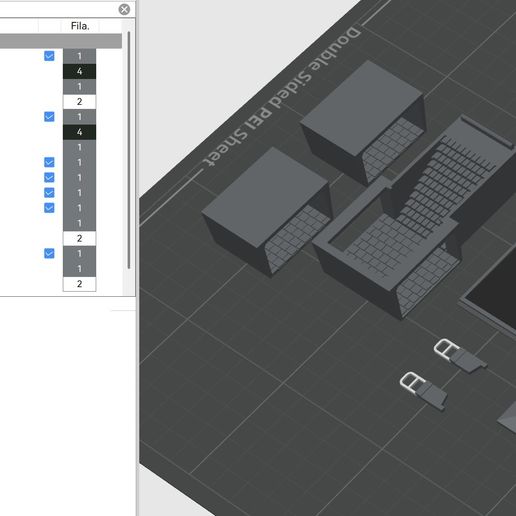The image size is (516, 516).
Task: Select the upper small ladder-shaped part
Action: coord(460,356)
